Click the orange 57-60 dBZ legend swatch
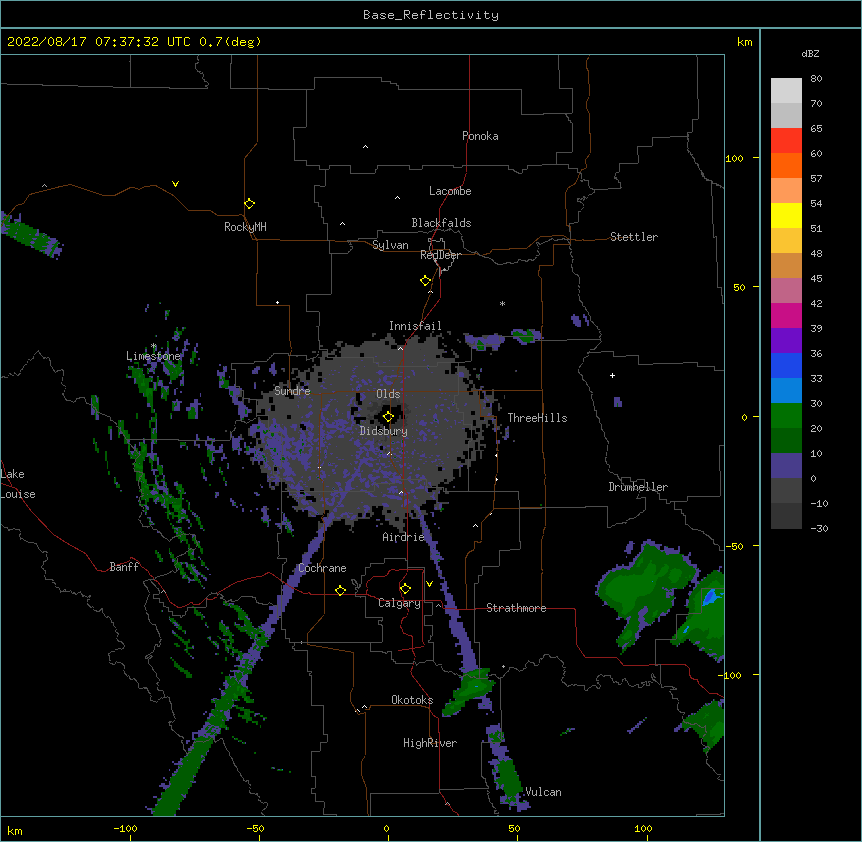The height and width of the screenshot is (842, 862). 786,165
